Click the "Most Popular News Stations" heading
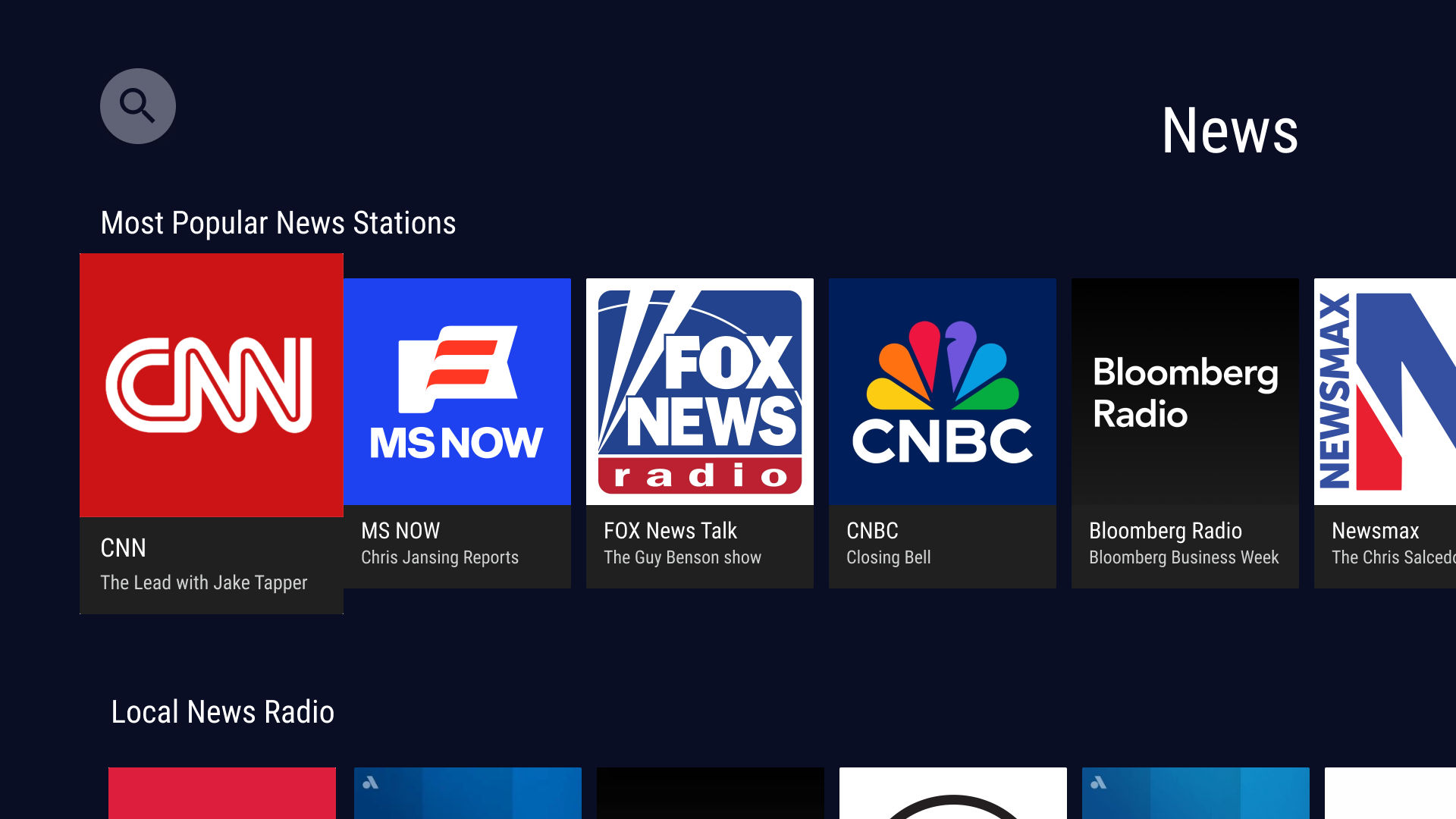1456x819 pixels. tap(278, 223)
